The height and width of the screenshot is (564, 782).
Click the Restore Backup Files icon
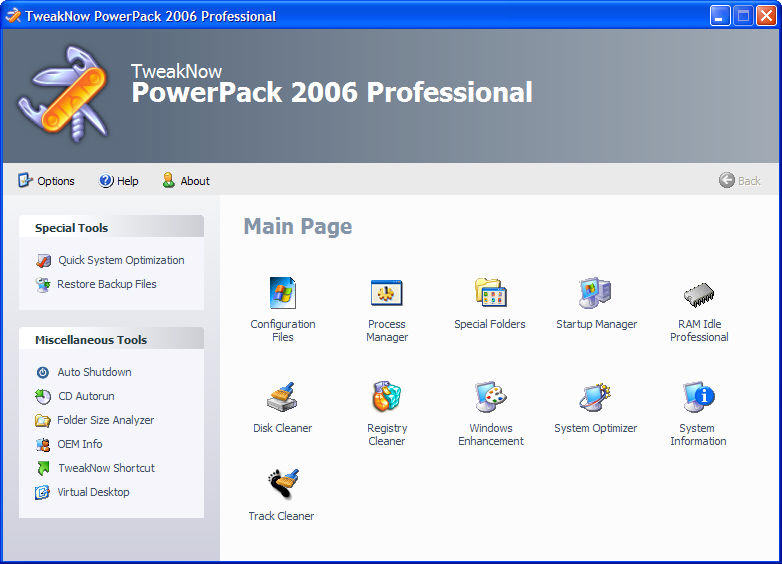pos(43,285)
